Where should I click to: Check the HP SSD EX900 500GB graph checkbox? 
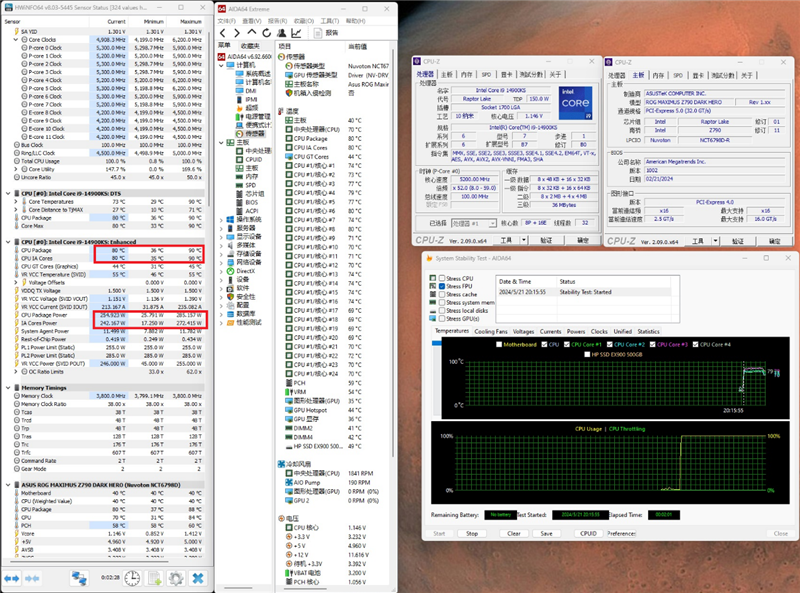[587, 354]
